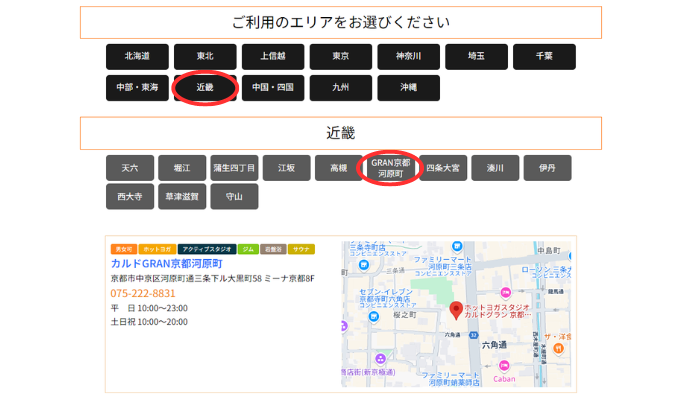Image resolution: width=680 pixels, height=400 pixels.
Task: Open the 西大寺 studio
Action: 130,197
